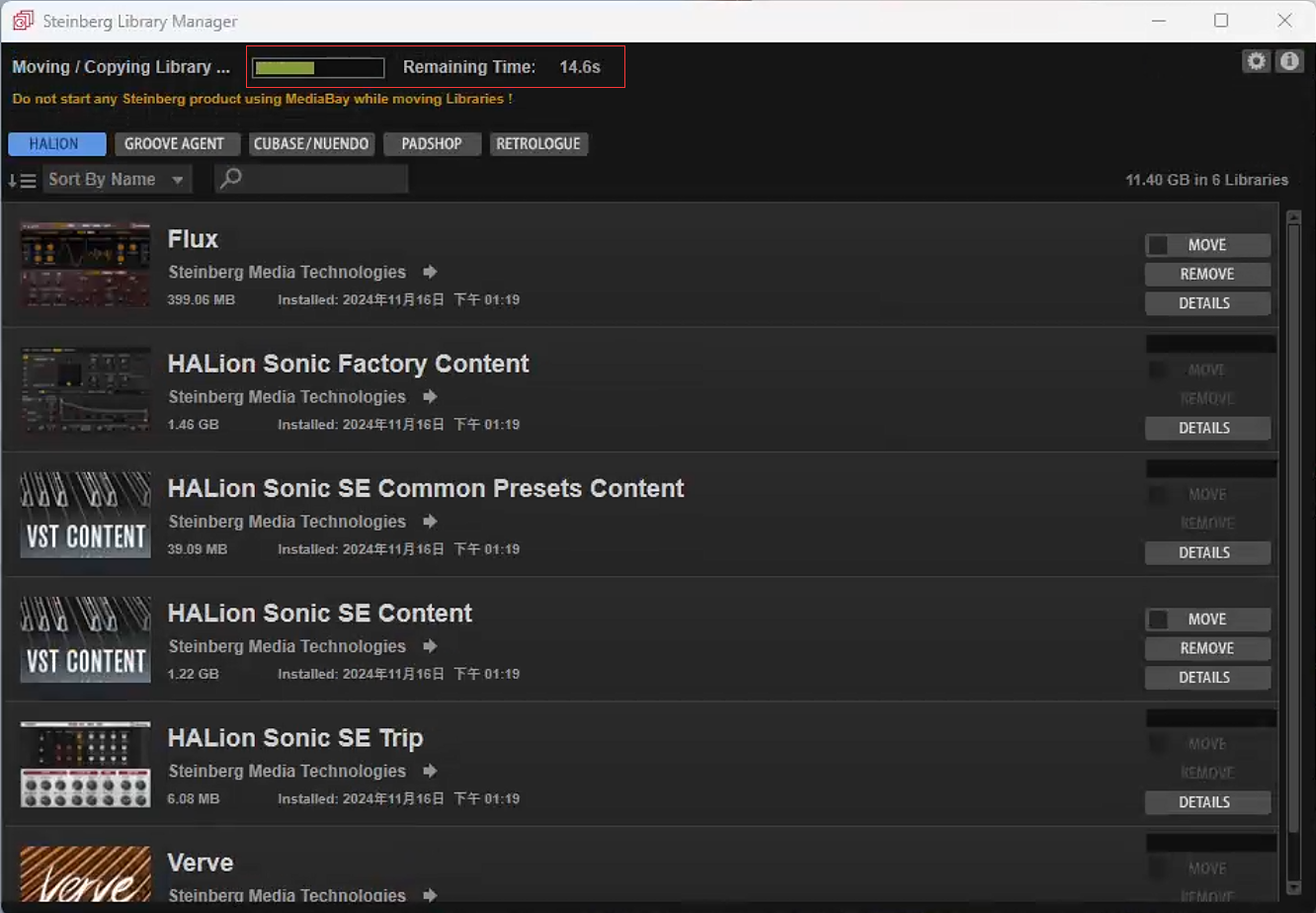The width and height of the screenshot is (1316, 913).
Task: Click HALion Sonic SE Common Presets Content title
Action: [x=426, y=488]
